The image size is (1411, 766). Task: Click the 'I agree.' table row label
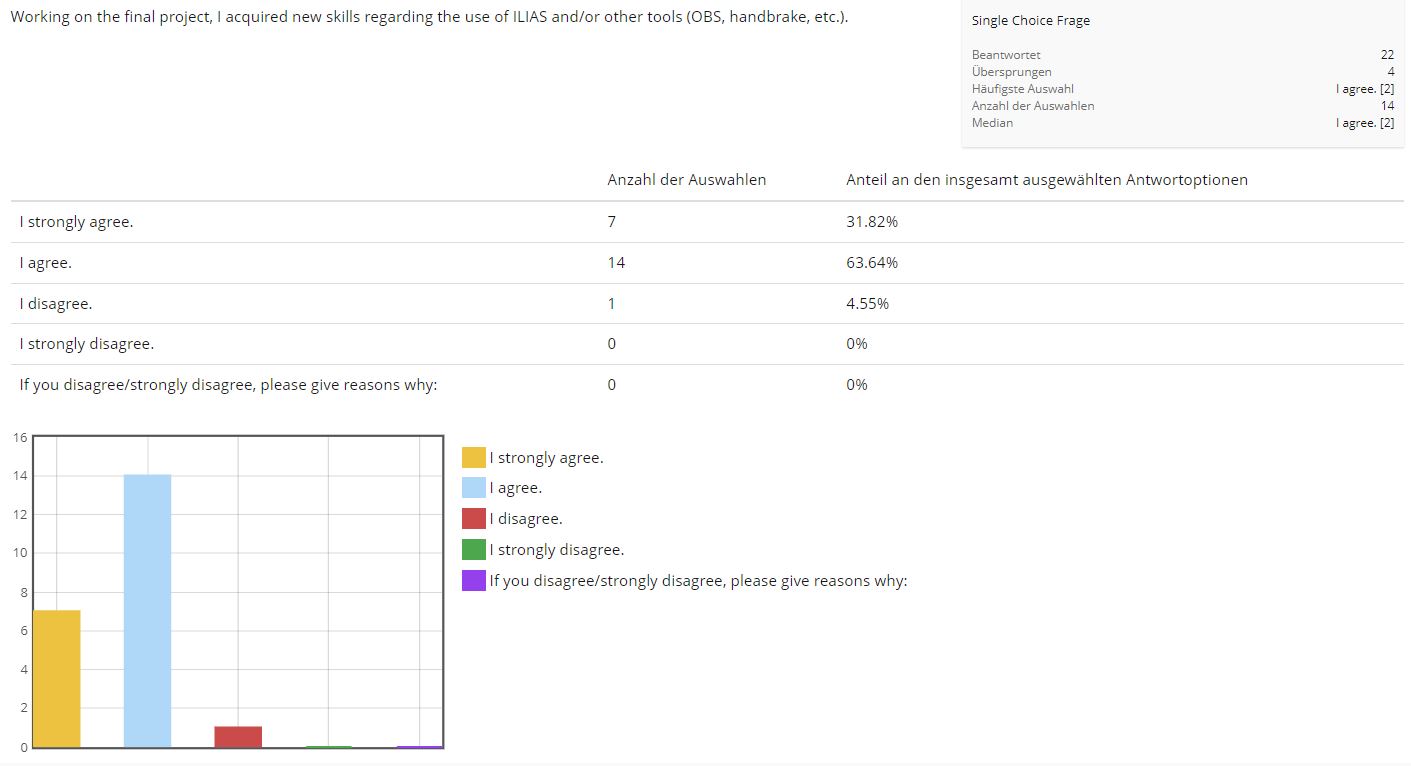pos(46,263)
